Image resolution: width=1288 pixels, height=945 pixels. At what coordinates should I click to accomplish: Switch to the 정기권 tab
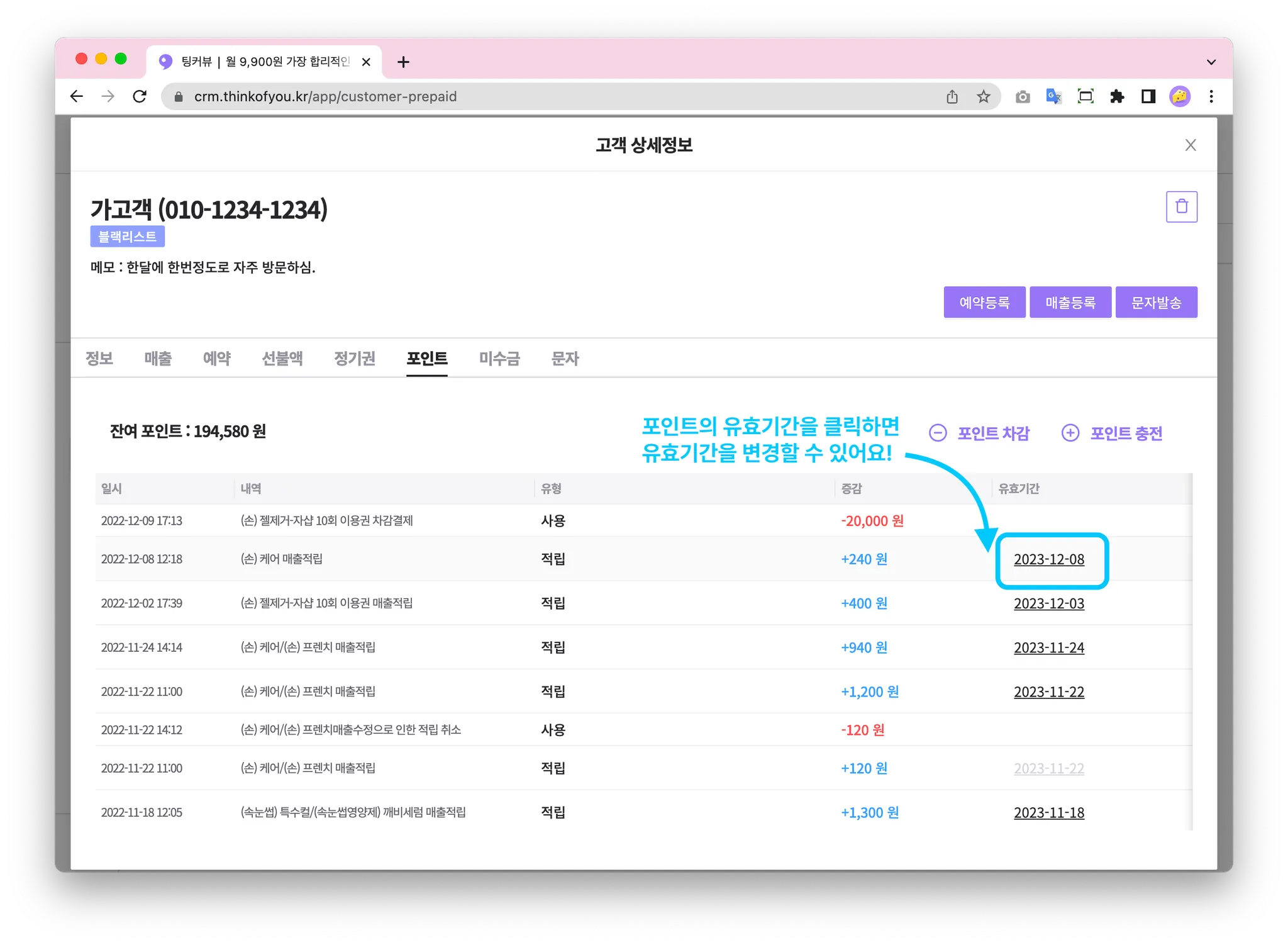point(355,358)
